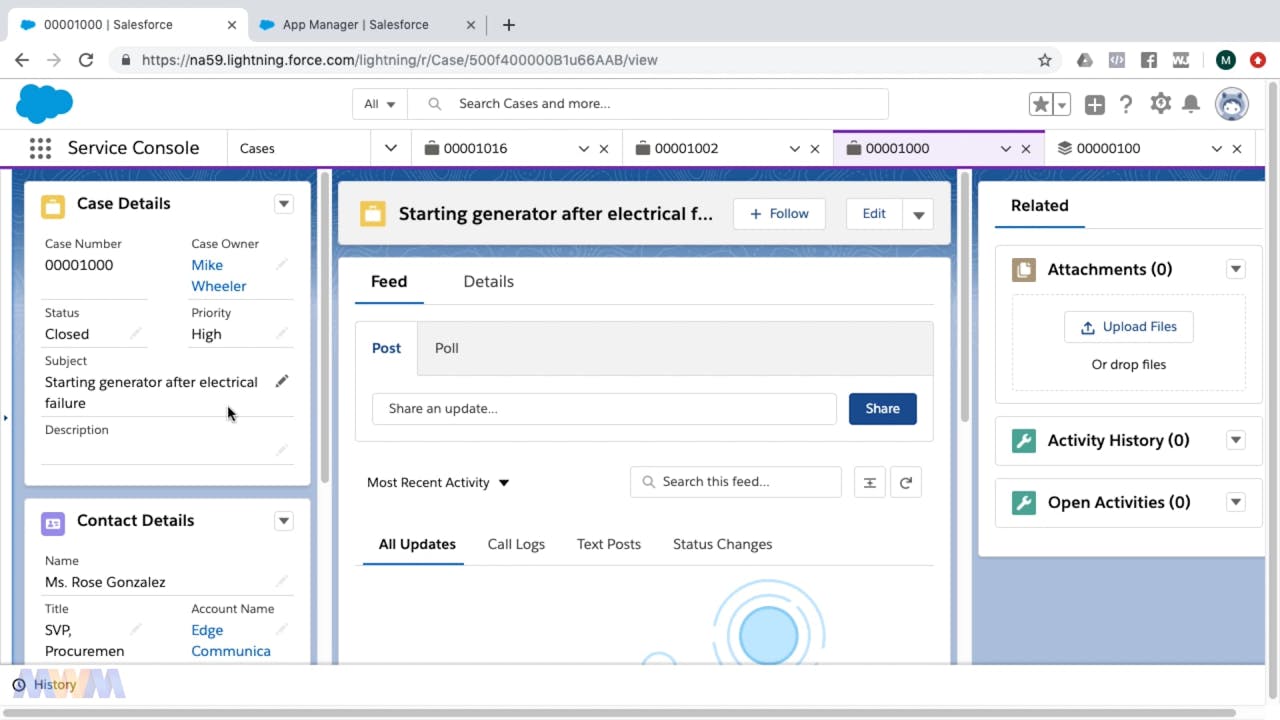Close the 00001000 workspace tab
1280x720 pixels.
point(1026,149)
